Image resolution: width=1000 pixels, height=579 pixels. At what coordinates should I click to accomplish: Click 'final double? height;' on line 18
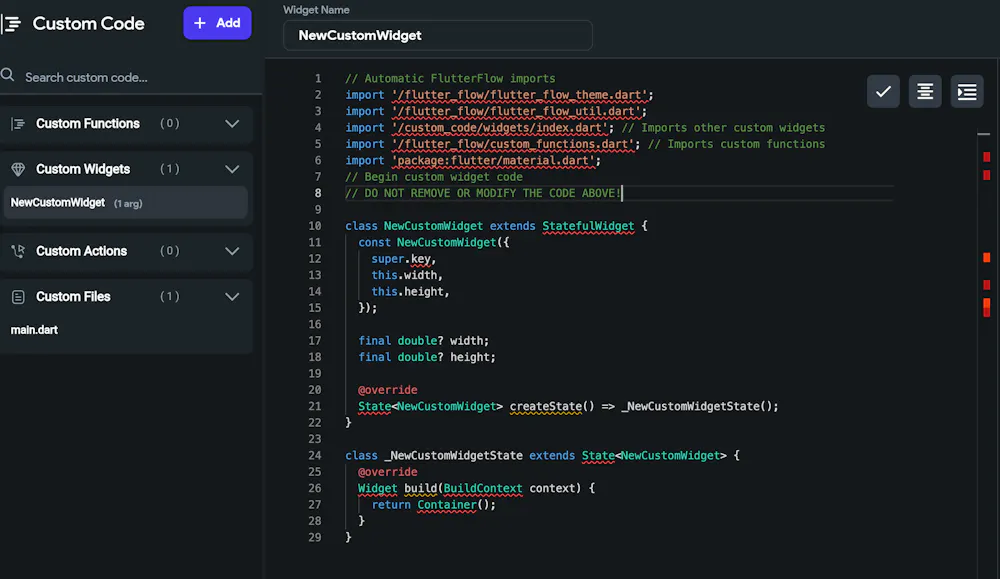pos(427,357)
